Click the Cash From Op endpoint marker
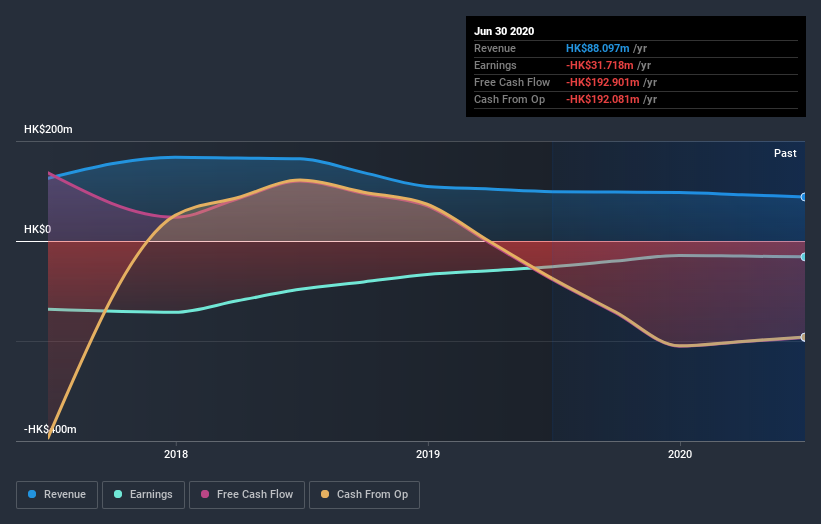 [804, 337]
